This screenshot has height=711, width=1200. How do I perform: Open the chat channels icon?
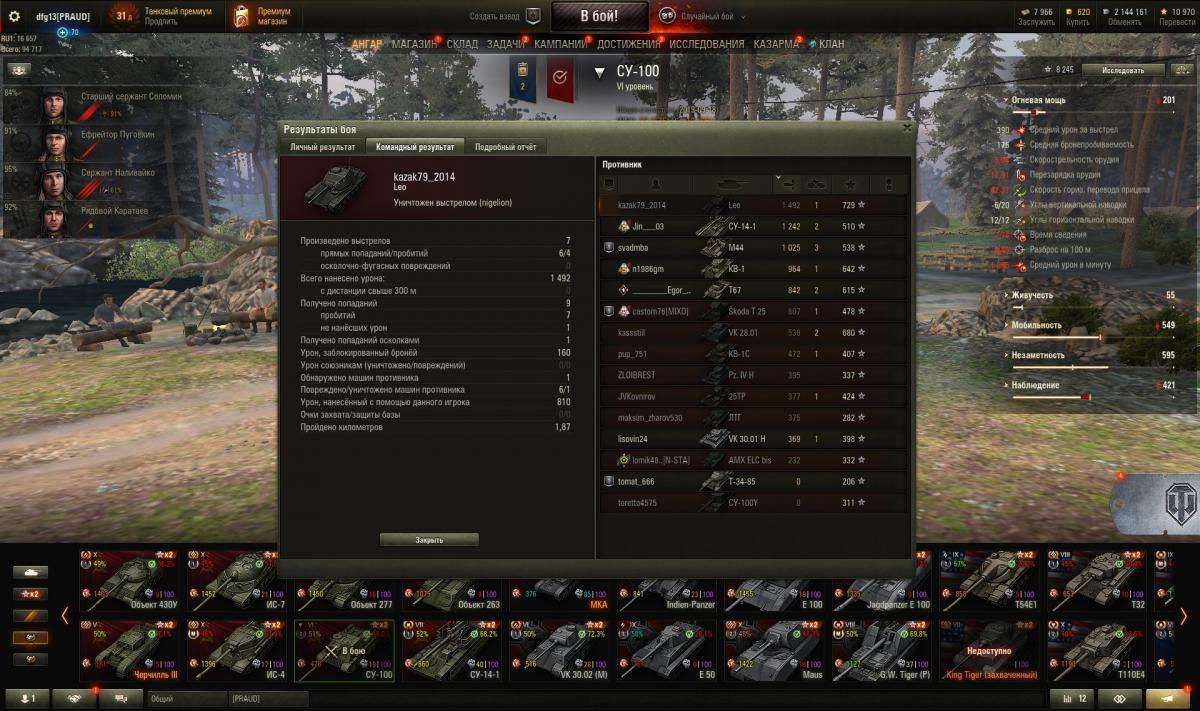click(x=121, y=698)
